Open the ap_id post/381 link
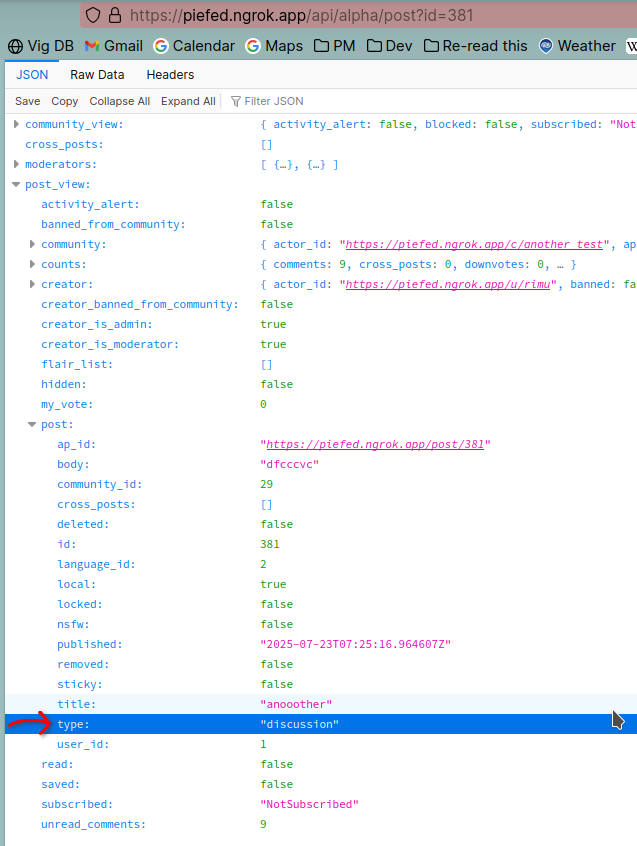 tap(375, 444)
